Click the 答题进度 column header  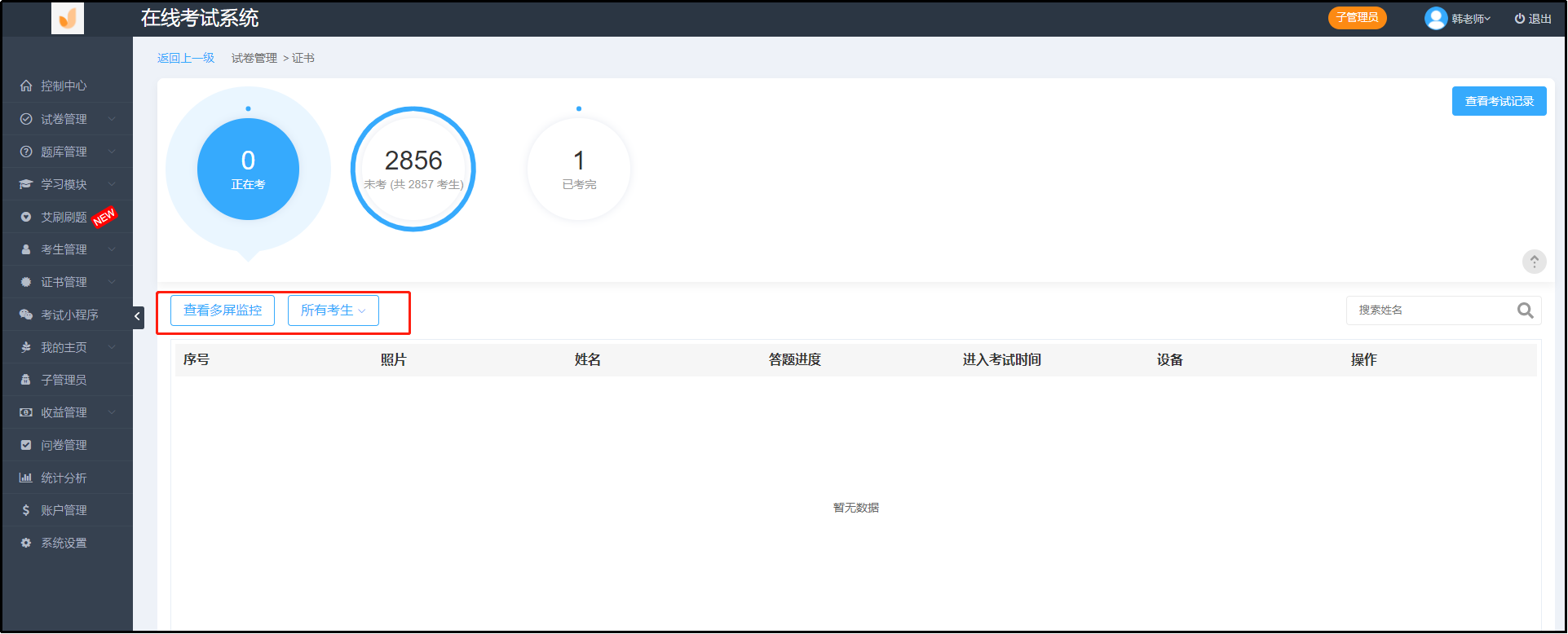click(x=795, y=359)
